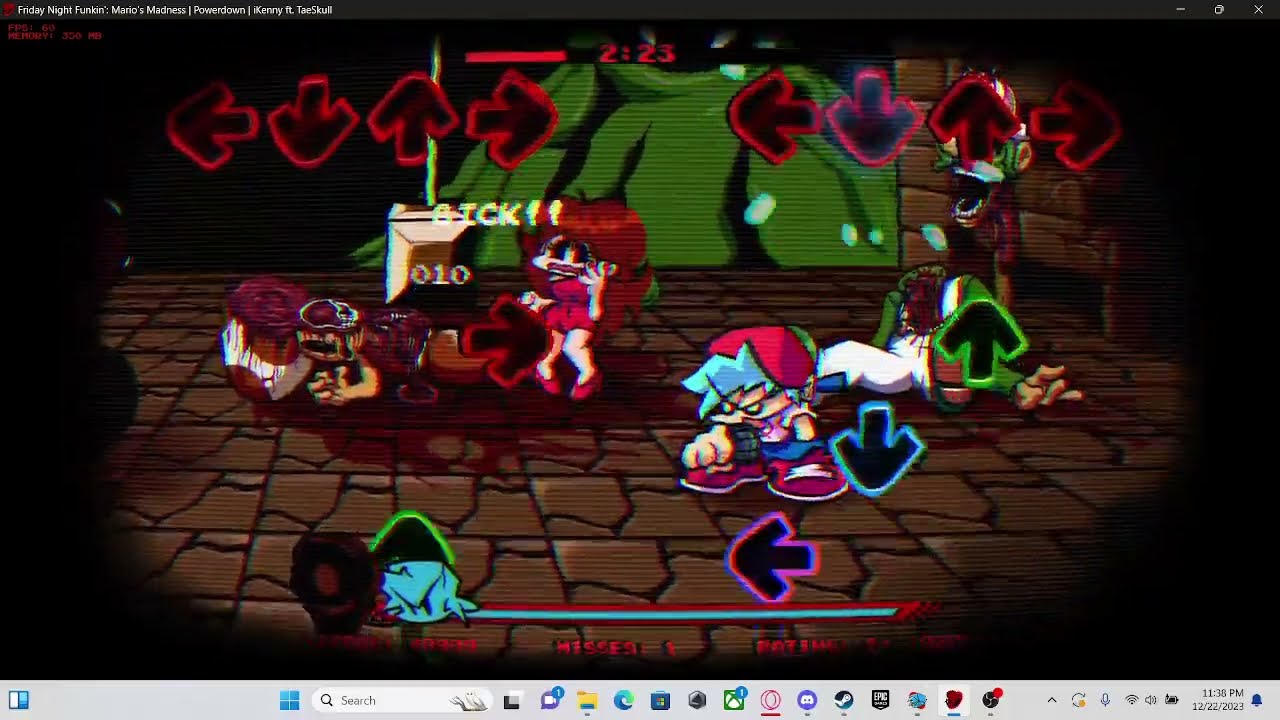Screen dimensions: 1280x720
Task: Open OBS Studio from taskbar
Action: pyautogui.click(x=991, y=700)
